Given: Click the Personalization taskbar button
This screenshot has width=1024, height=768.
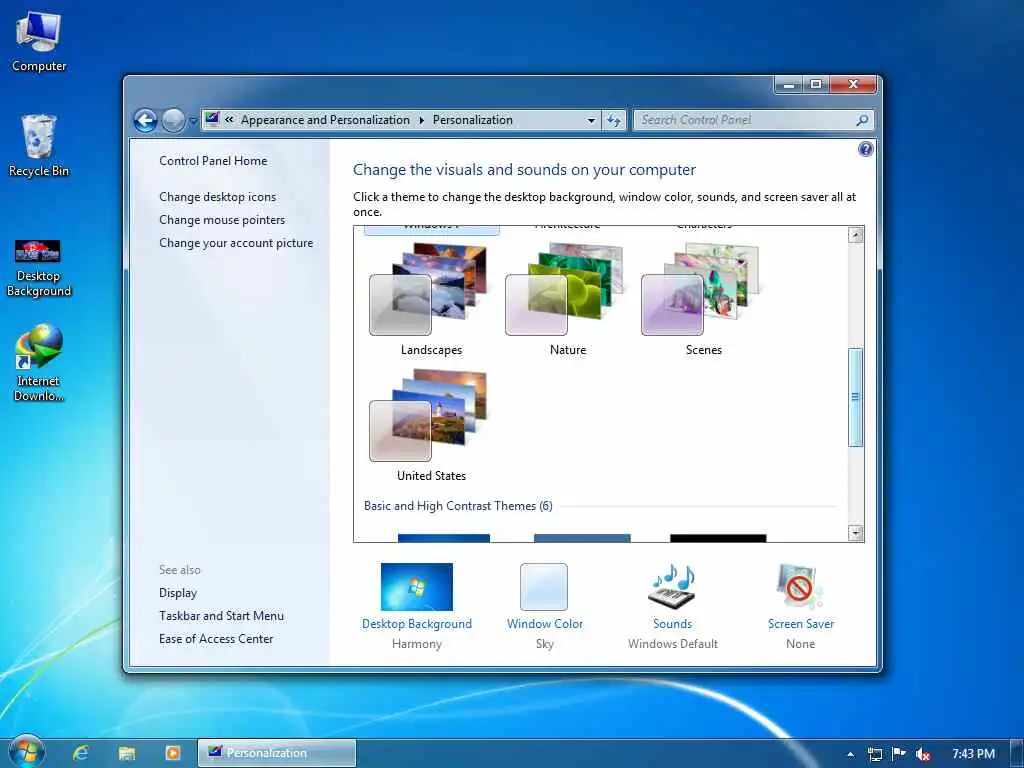Looking at the screenshot, I should point(277,753).
